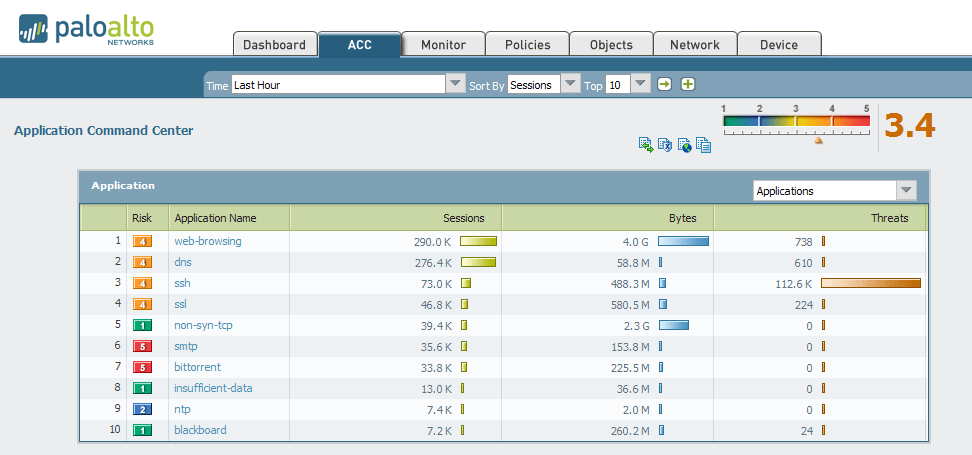Click the green arrow Go icon
The image size is (972, 455).
[x=664, y=85]
